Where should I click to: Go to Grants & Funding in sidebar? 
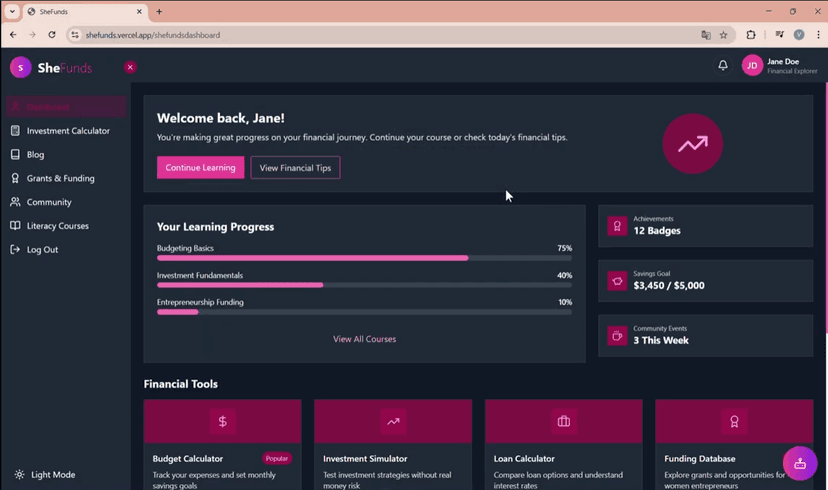pos(60,178)
